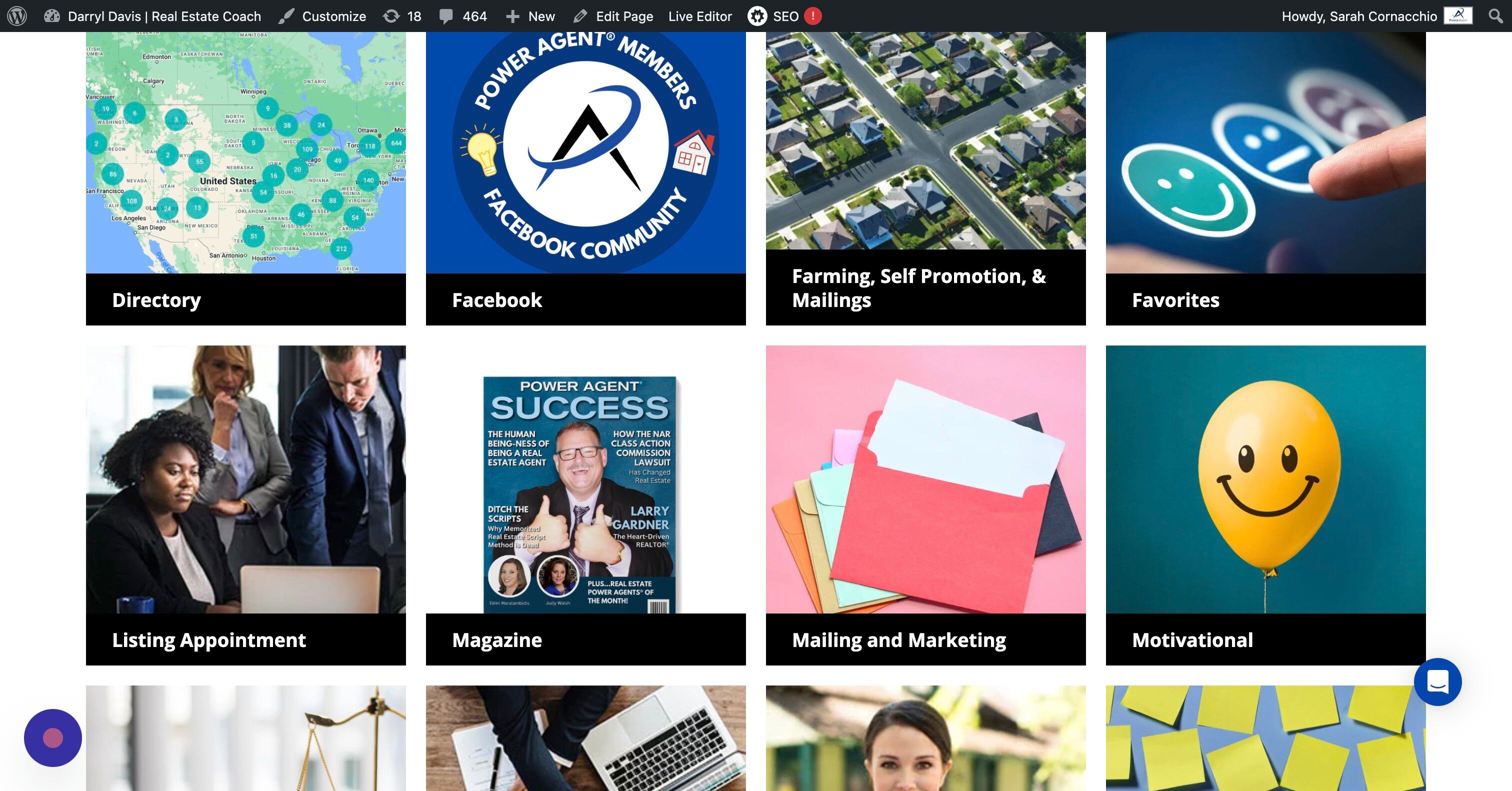Image resolution: width=1512 pixels, height=791 pixels.
Task: Launch the Live Editor link
Action: click(x=699, y=16)
